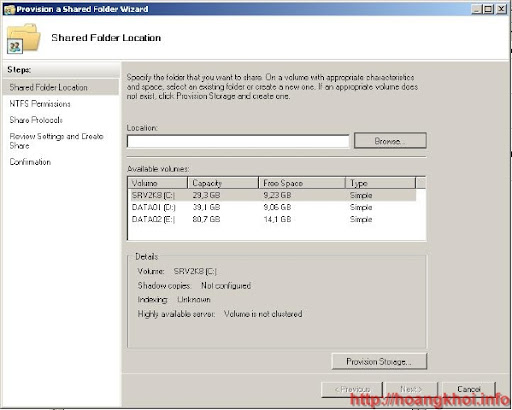Cancel the wizard
The width and height of the screenshot is (512, 410).
point(469,389)
